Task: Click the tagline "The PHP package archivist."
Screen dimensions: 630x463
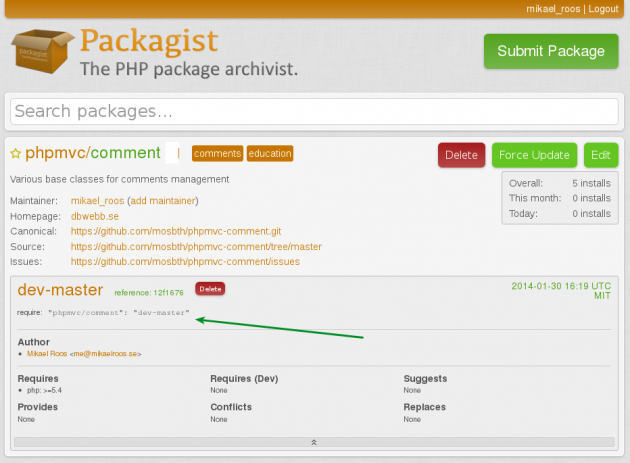Action: [189, 69]
